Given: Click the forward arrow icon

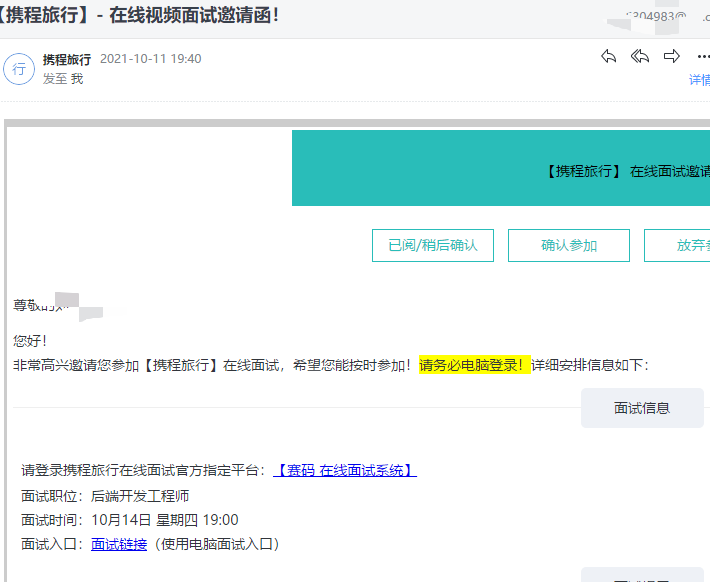Looking at the screenshot, I should pyautogui.click(x=672, y=57).
